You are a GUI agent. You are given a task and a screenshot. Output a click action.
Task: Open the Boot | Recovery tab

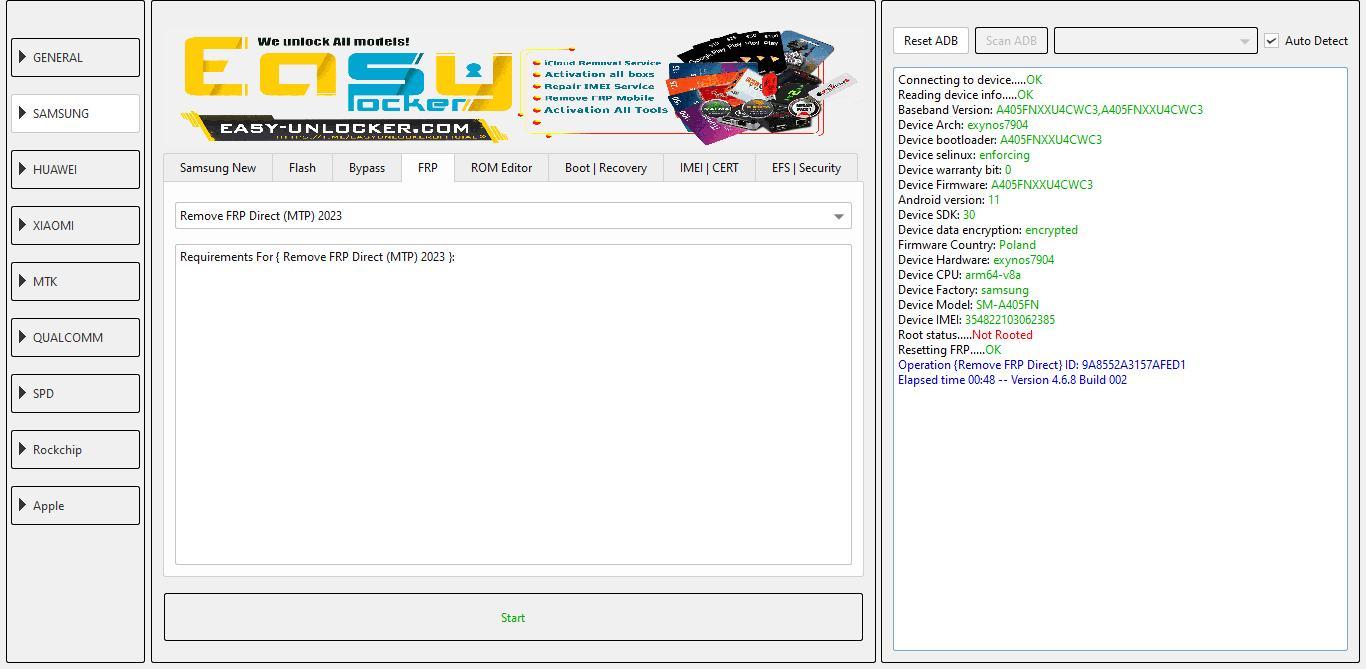point(606,168)
